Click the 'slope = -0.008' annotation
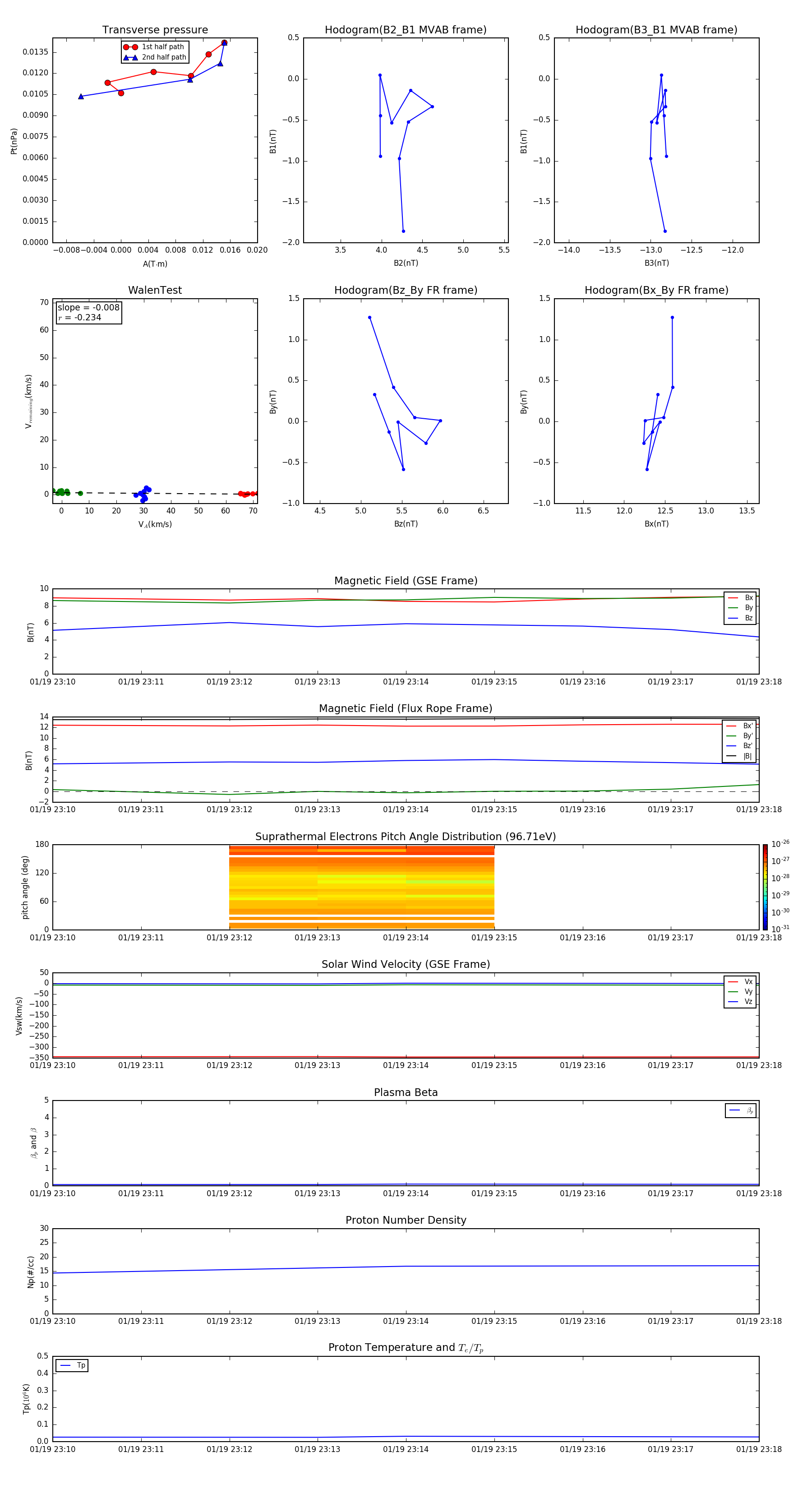Viewport: 812px width, 1489px height. coord(88,308)
